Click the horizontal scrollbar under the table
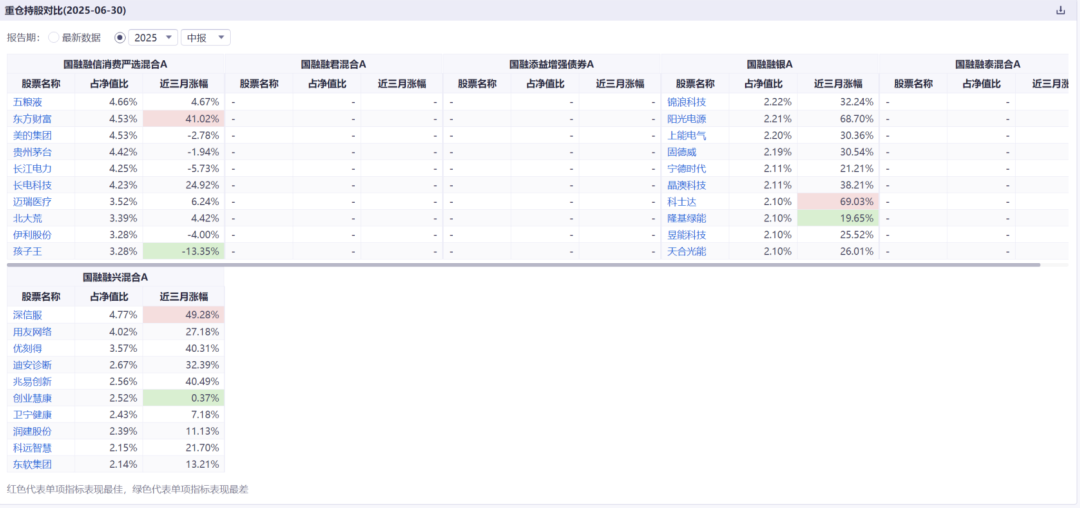The height and width of the screenshot is (508, 1080). [523, 264]
